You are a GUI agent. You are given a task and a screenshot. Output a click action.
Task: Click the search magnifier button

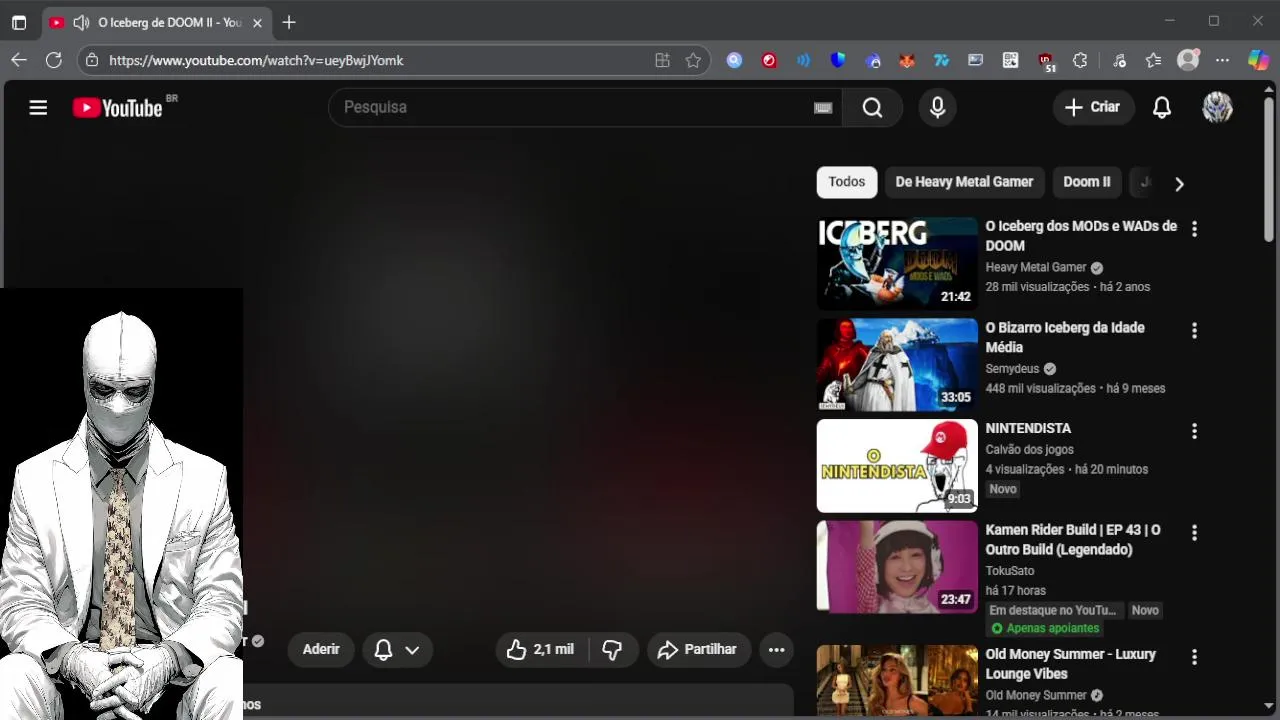coord(872,107)
